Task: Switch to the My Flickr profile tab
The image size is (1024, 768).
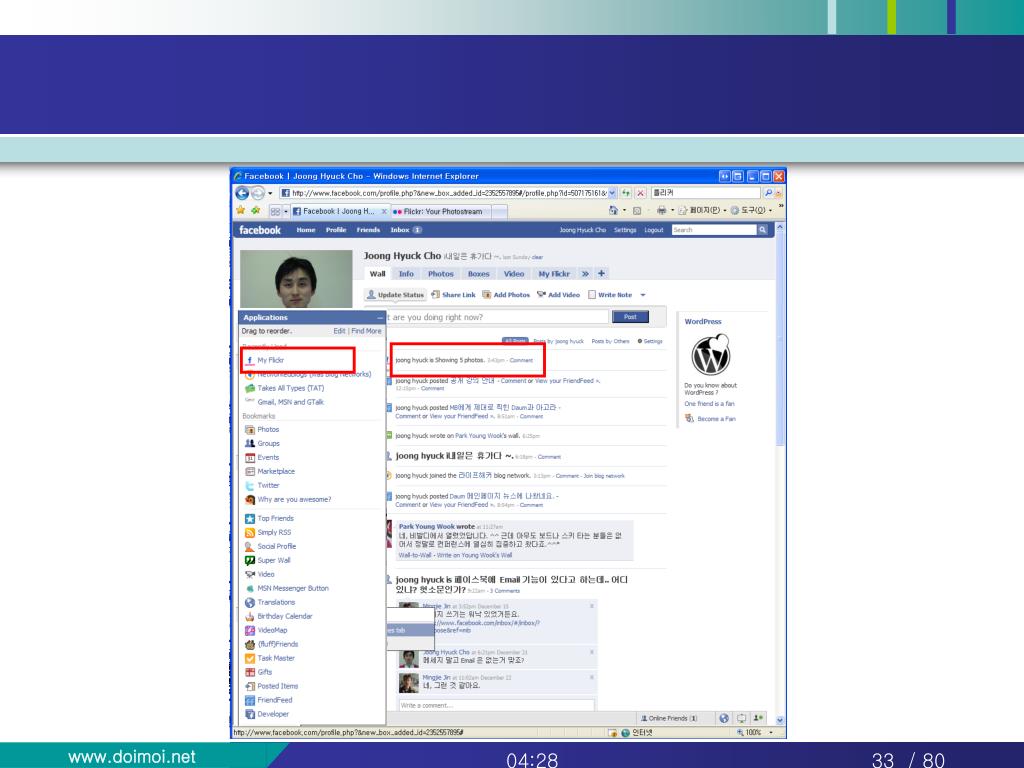Action: pyautogui.click(x=554, y=274)
